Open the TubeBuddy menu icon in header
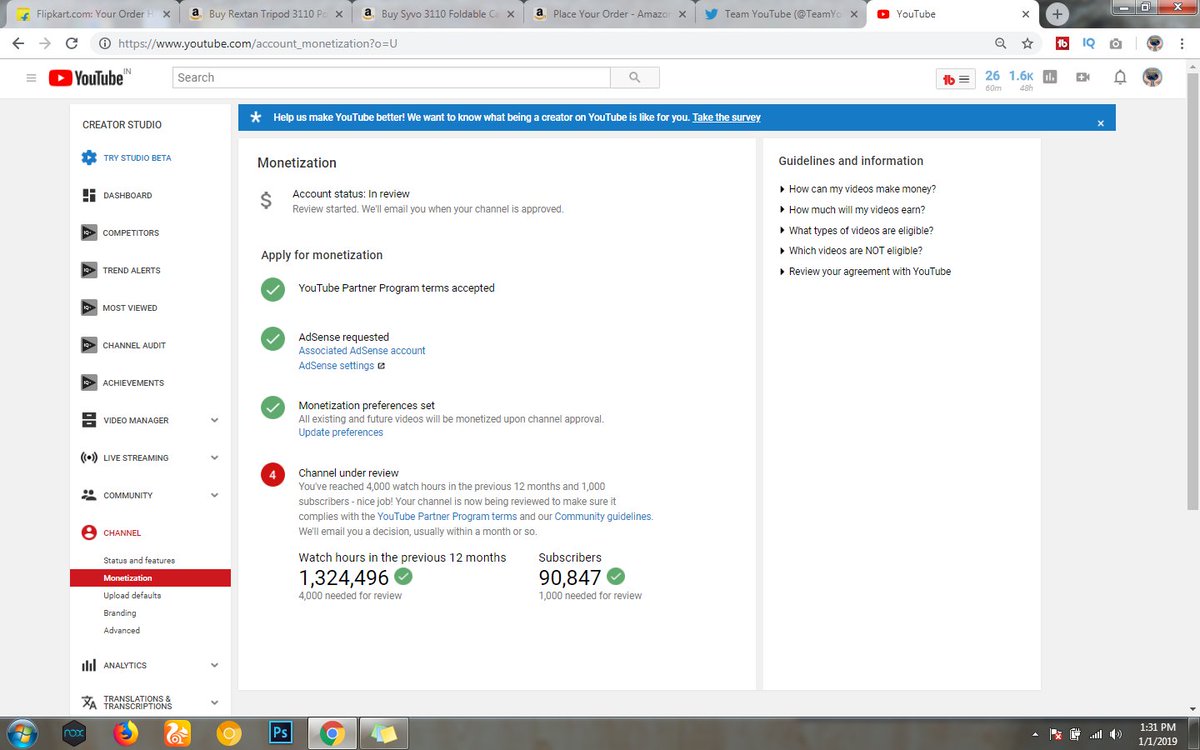 coord(956,79)
